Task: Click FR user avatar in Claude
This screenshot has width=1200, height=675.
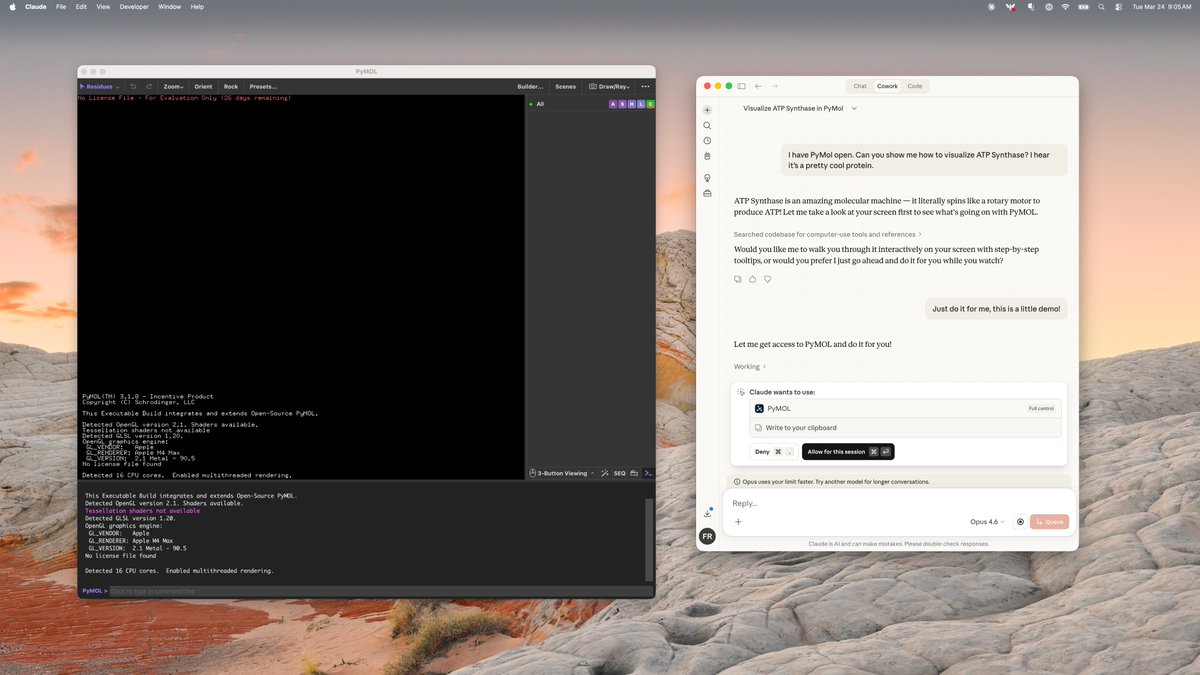Action: point(707,536)
